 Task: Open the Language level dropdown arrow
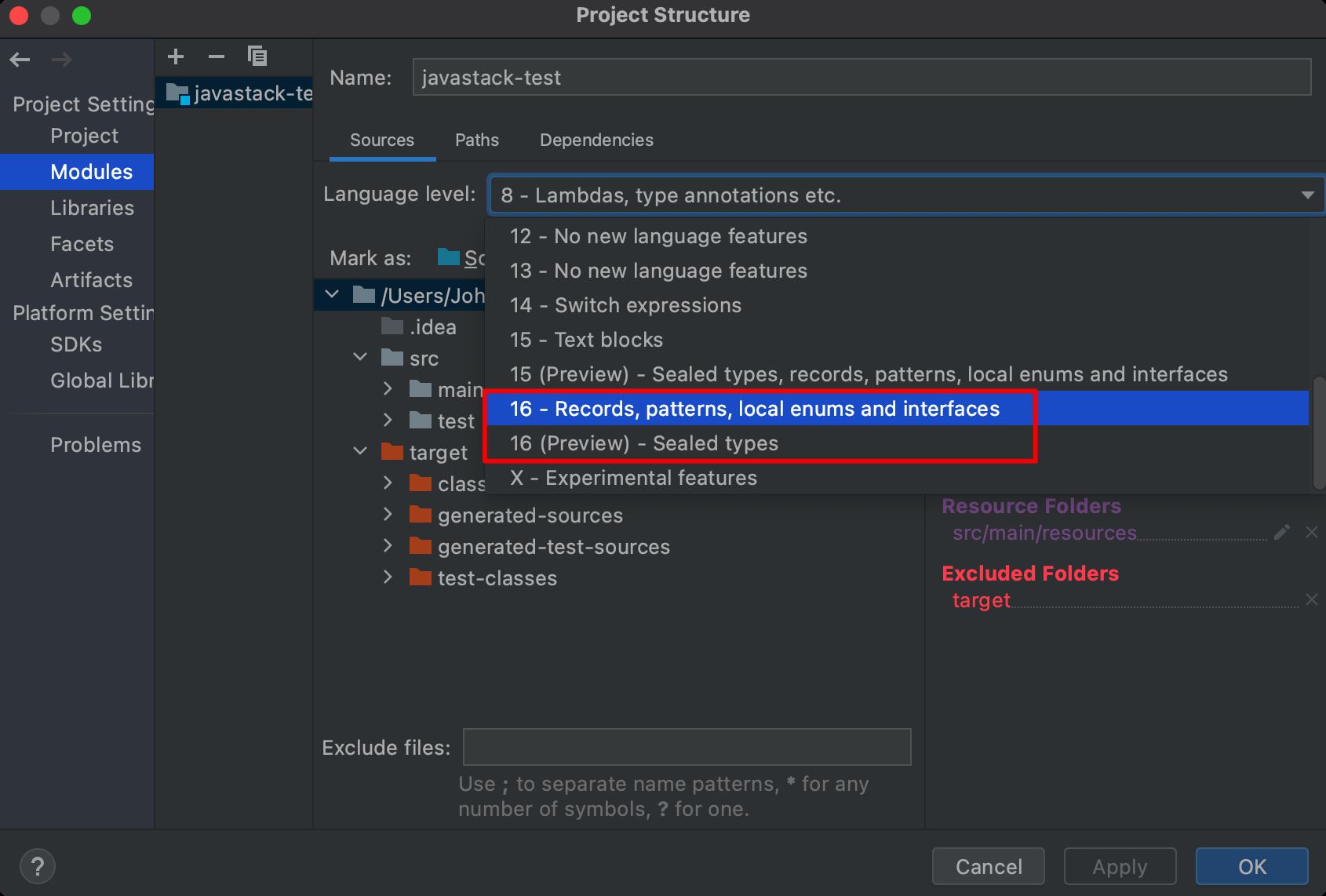click(x=1307, y=195)
